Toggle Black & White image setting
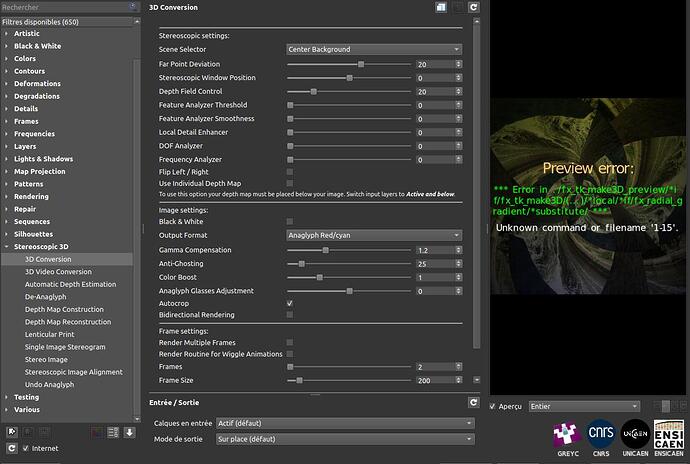This screenshot has width=690, height=464. point(290,221)
